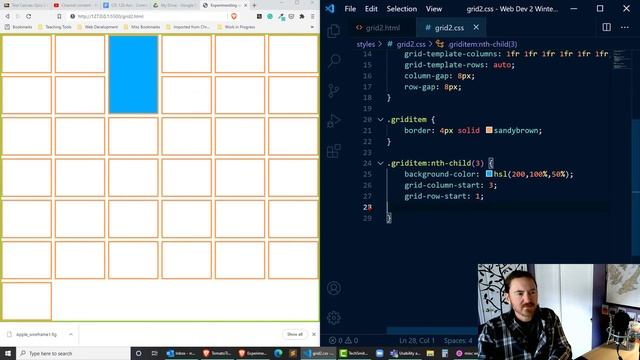
Task: Close the browser downloads bar
Action: click(314, 334)
